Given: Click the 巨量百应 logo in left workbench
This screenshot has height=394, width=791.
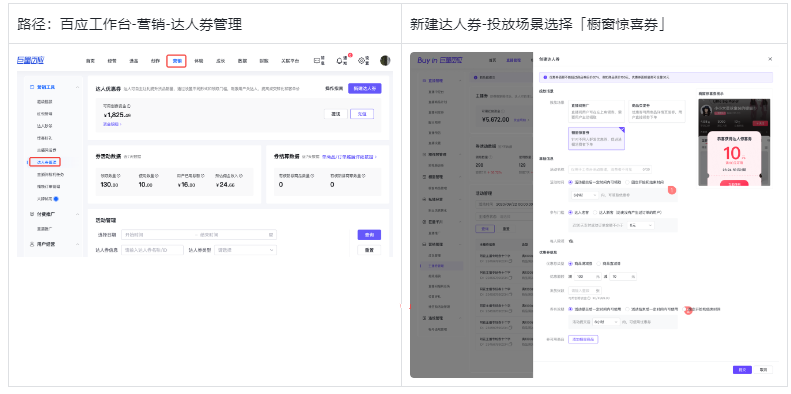Looking at the screenshot, I should pos(30,61).
